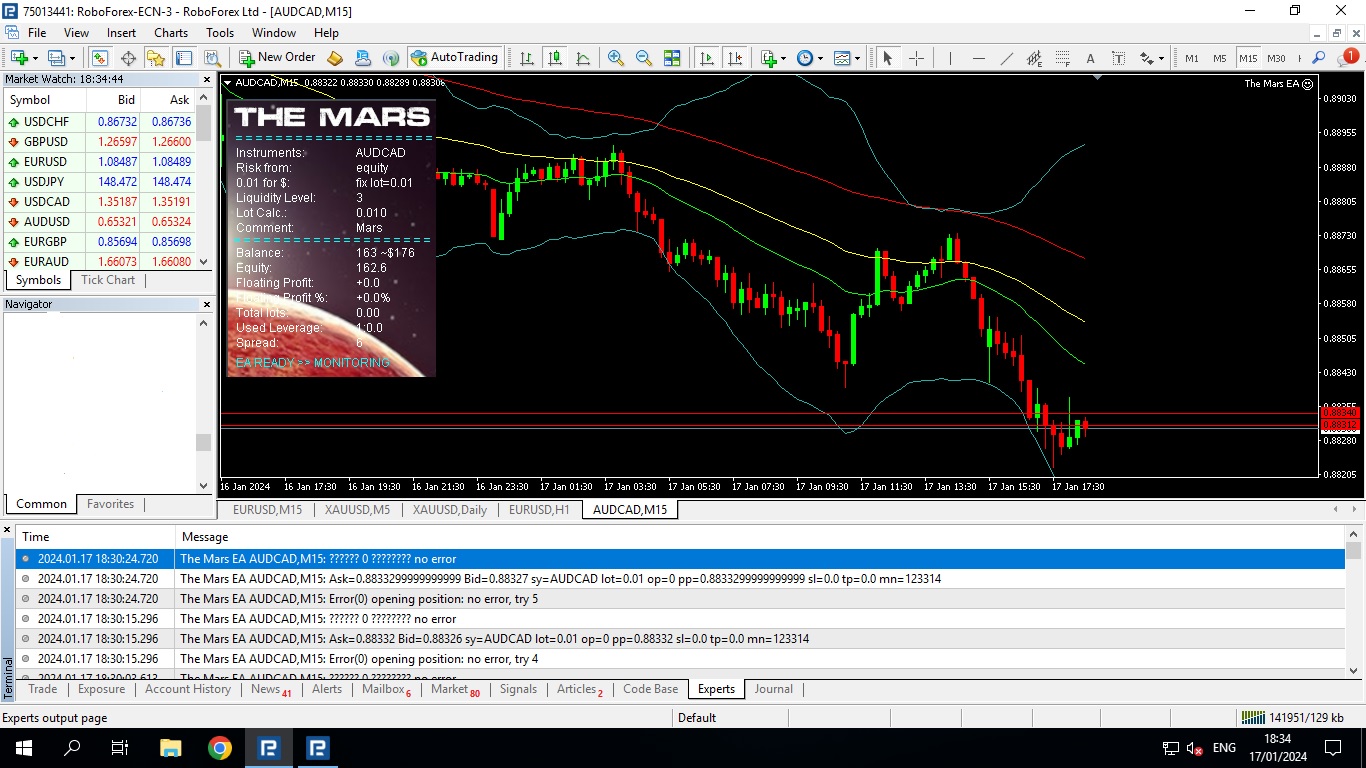Zoom out on the chart
The width and height of the screenshot is (1366, 768).
coord(644,58)
